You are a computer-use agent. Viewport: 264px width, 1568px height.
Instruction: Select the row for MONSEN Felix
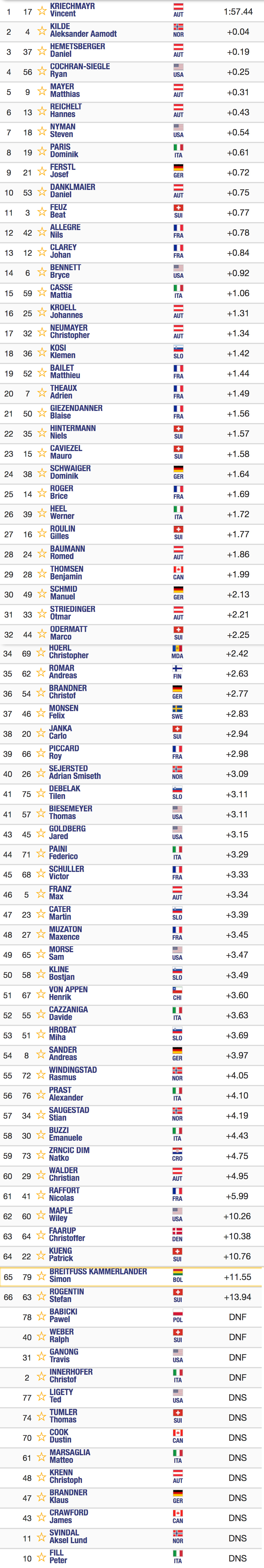[132, 713]
